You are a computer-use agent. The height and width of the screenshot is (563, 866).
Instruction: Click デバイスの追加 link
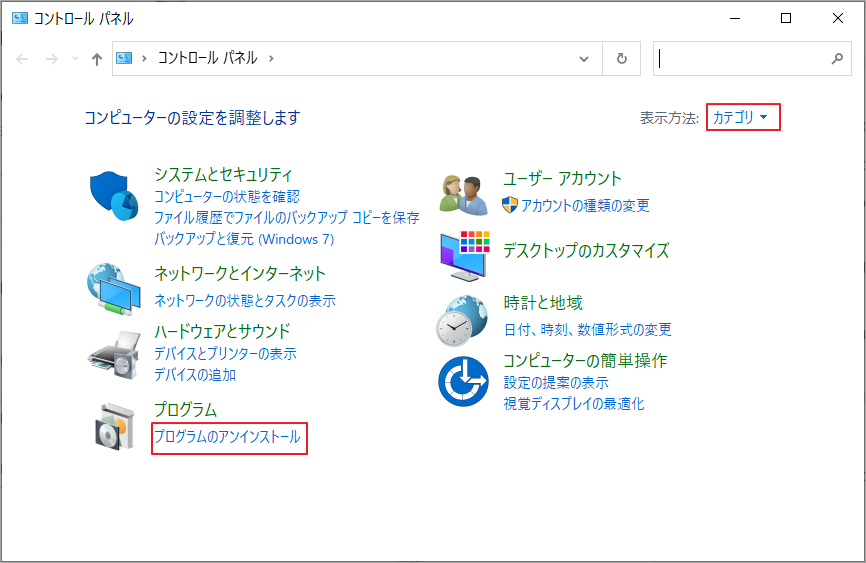point(195,375)
